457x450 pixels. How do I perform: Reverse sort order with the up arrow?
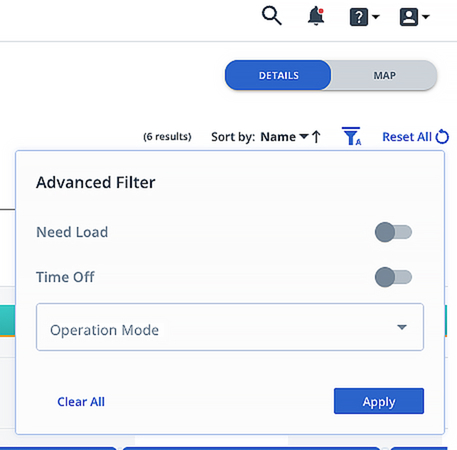tap(316, 137)
